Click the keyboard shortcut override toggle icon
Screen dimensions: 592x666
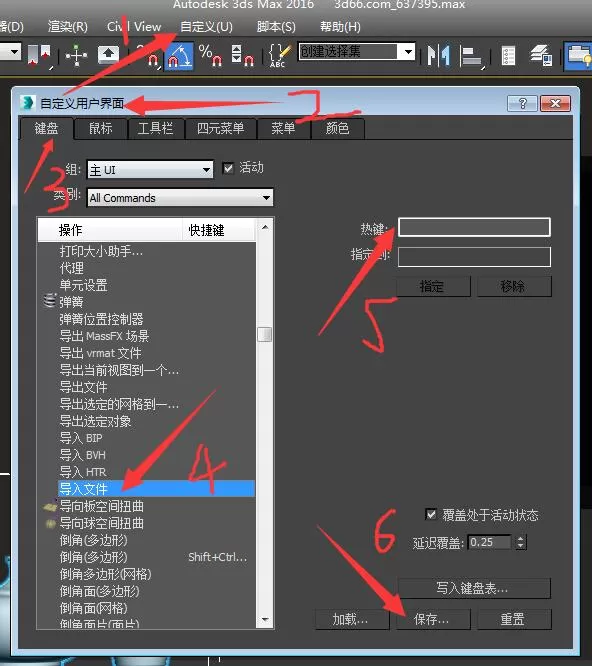pyautogui.click(x=108, y=55)
